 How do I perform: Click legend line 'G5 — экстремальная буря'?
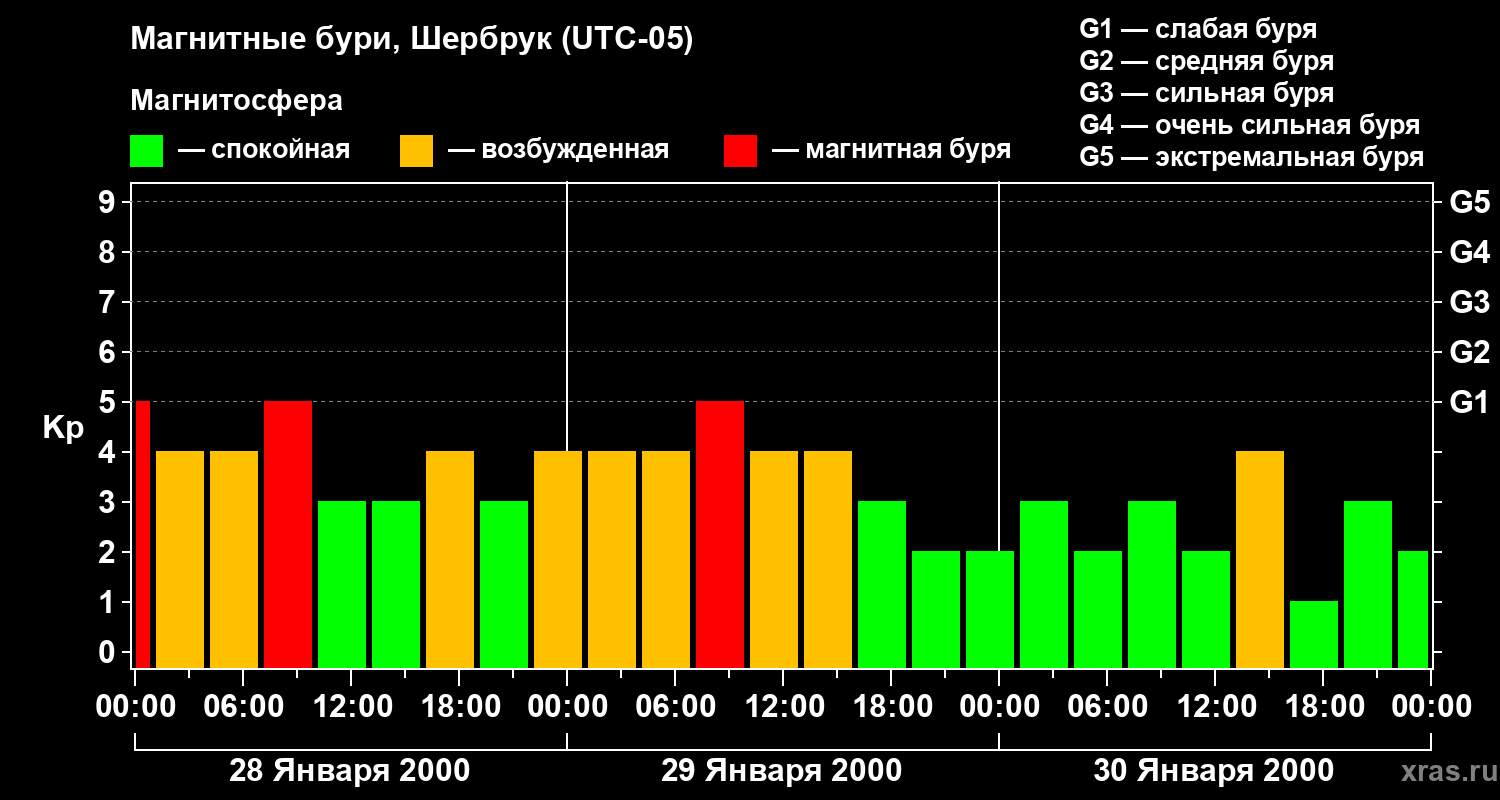click(x=1252, y=157)
